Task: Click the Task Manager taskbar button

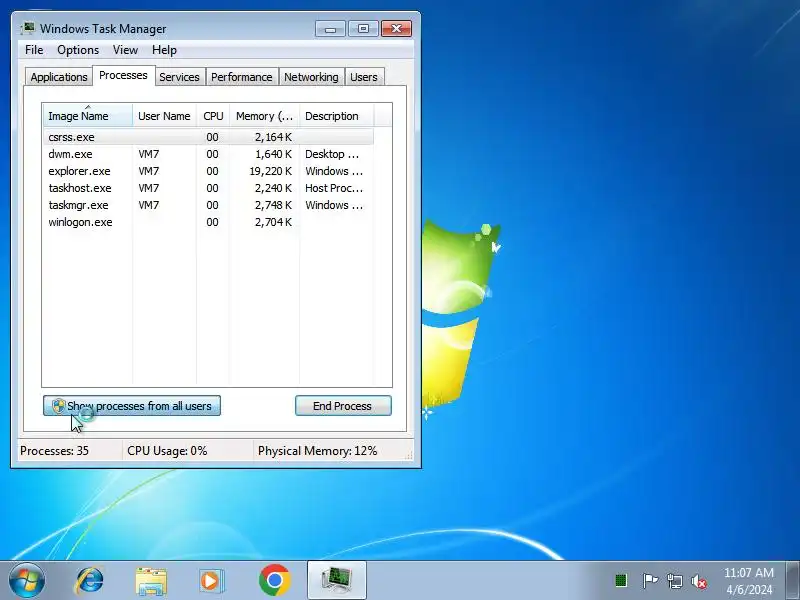Action: pyautogui.click(x=337, y=580)
